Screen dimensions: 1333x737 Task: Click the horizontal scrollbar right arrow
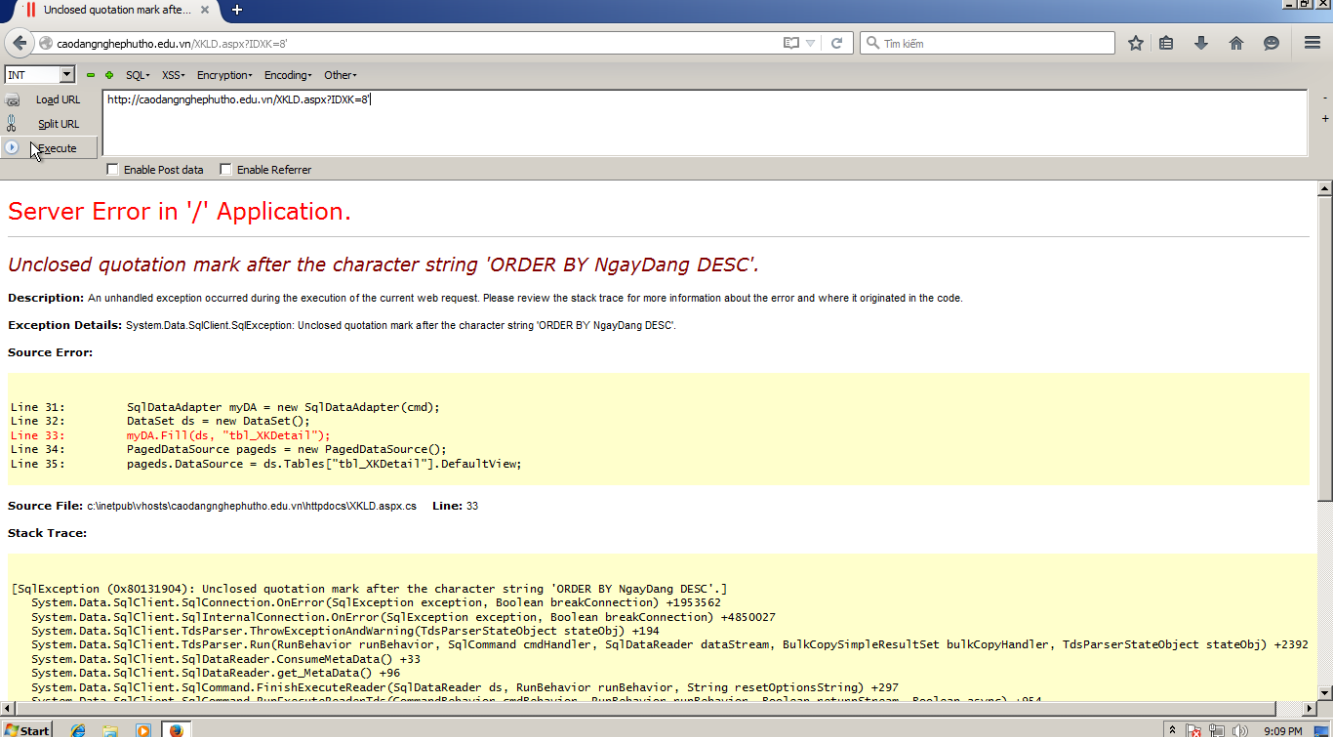click(1310, 708)
